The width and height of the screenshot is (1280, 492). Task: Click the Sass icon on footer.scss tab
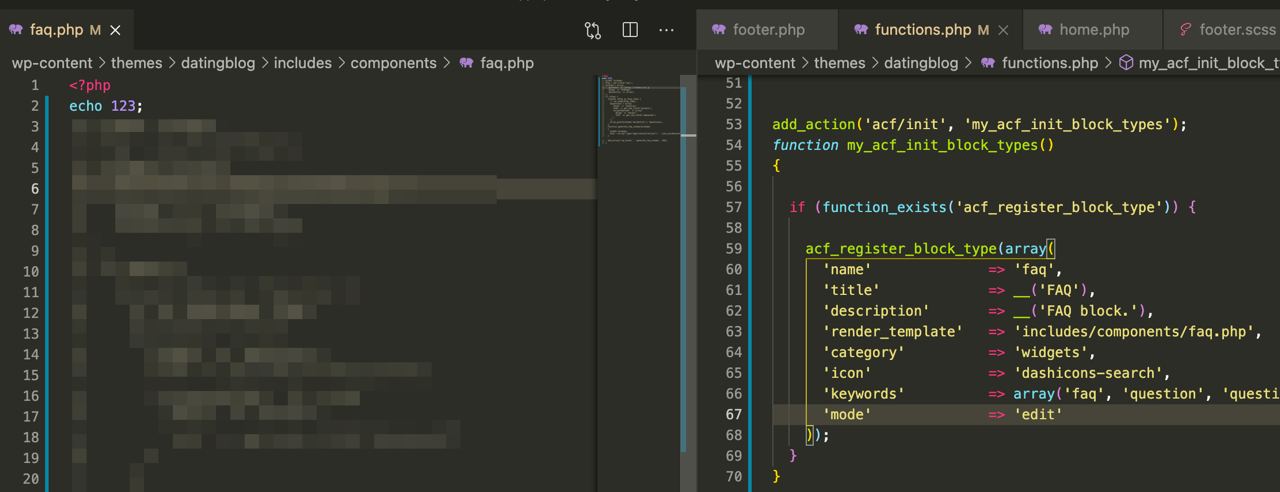[1185, 30]
